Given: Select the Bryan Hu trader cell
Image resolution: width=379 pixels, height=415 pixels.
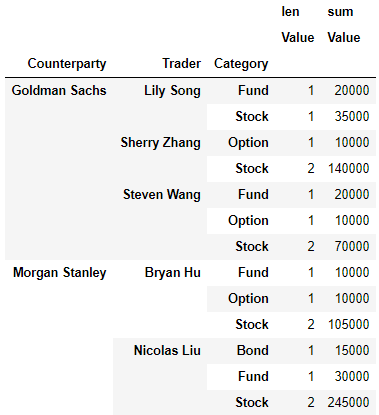Looking at the screenshot, I should [173, 273].
